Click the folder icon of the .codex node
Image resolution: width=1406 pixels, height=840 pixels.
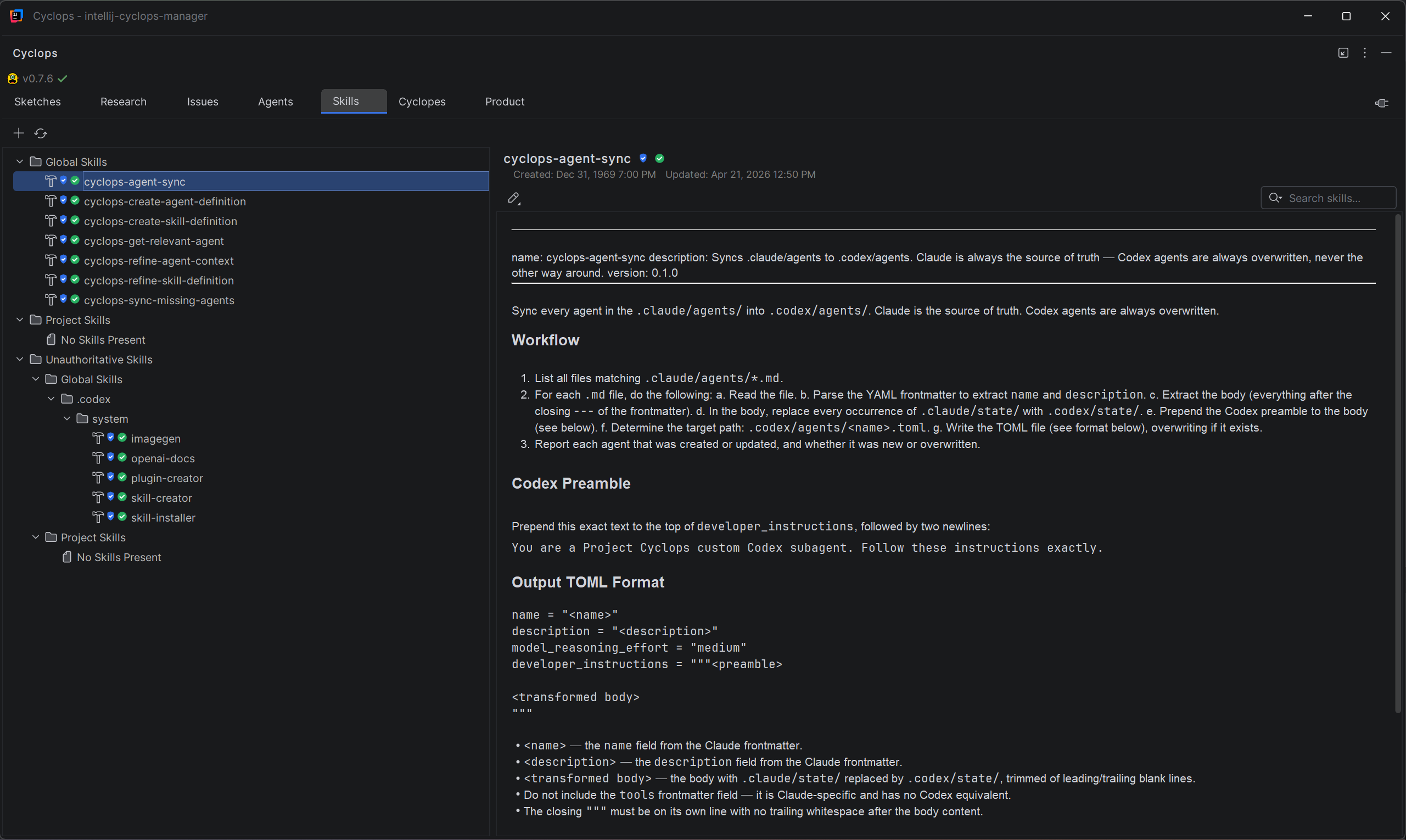coord(67,399)
